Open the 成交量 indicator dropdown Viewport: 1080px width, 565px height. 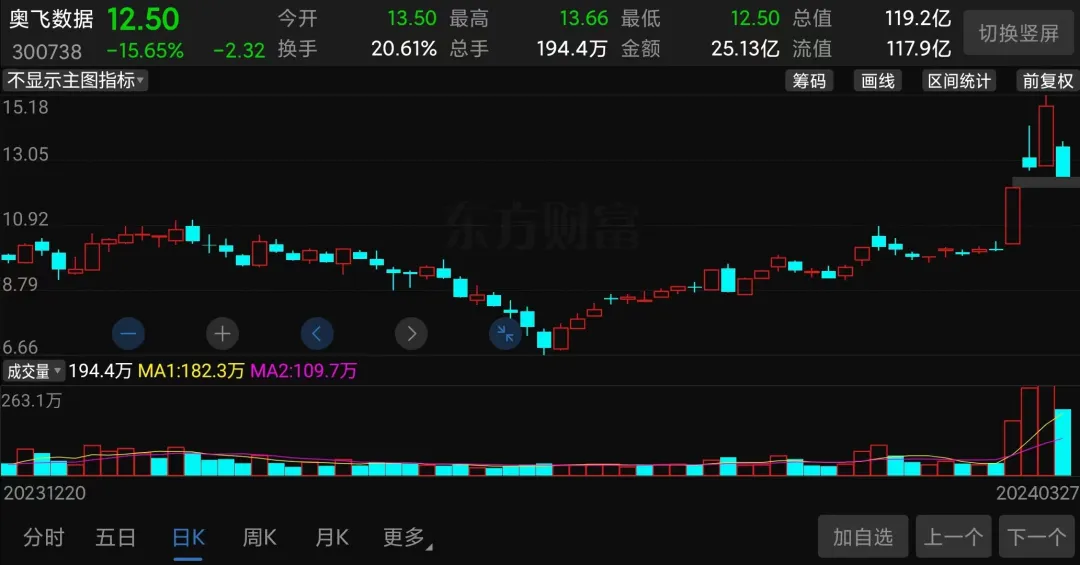pos(33,371)
